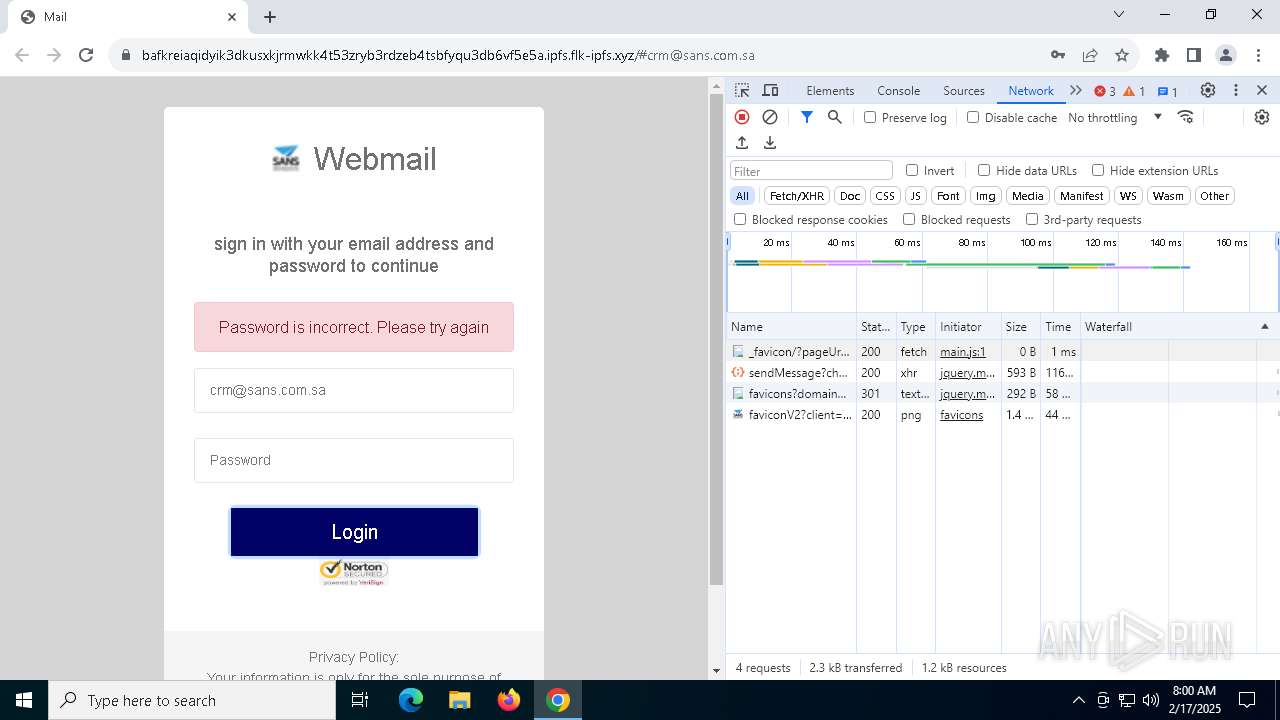Screen dimensions: 1280x720
Task: Open the Chrome profile avatar
Action: 1226,55
